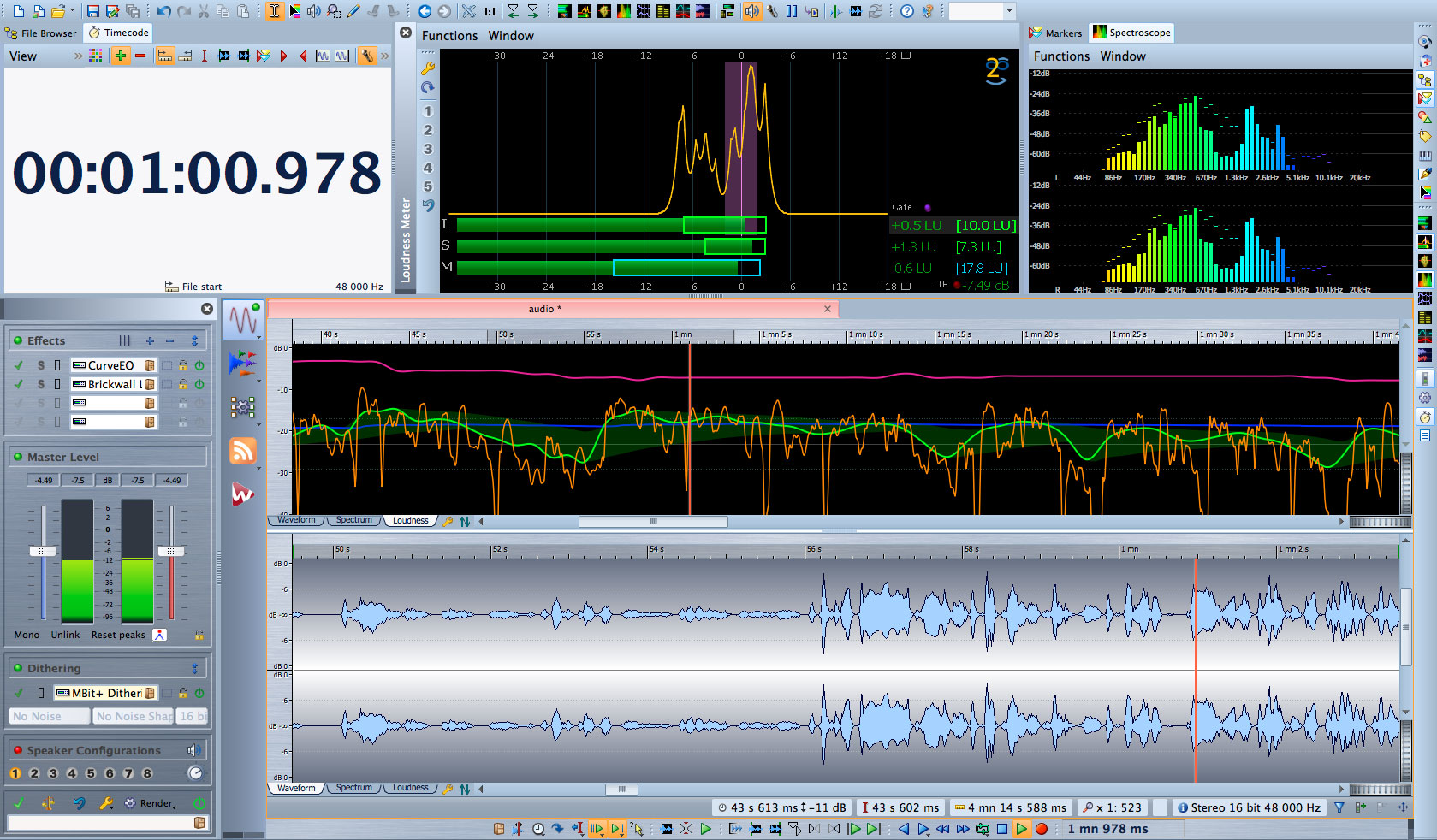Click right master level fader handle
1437x840 pixels.
(x=171, y=552)
